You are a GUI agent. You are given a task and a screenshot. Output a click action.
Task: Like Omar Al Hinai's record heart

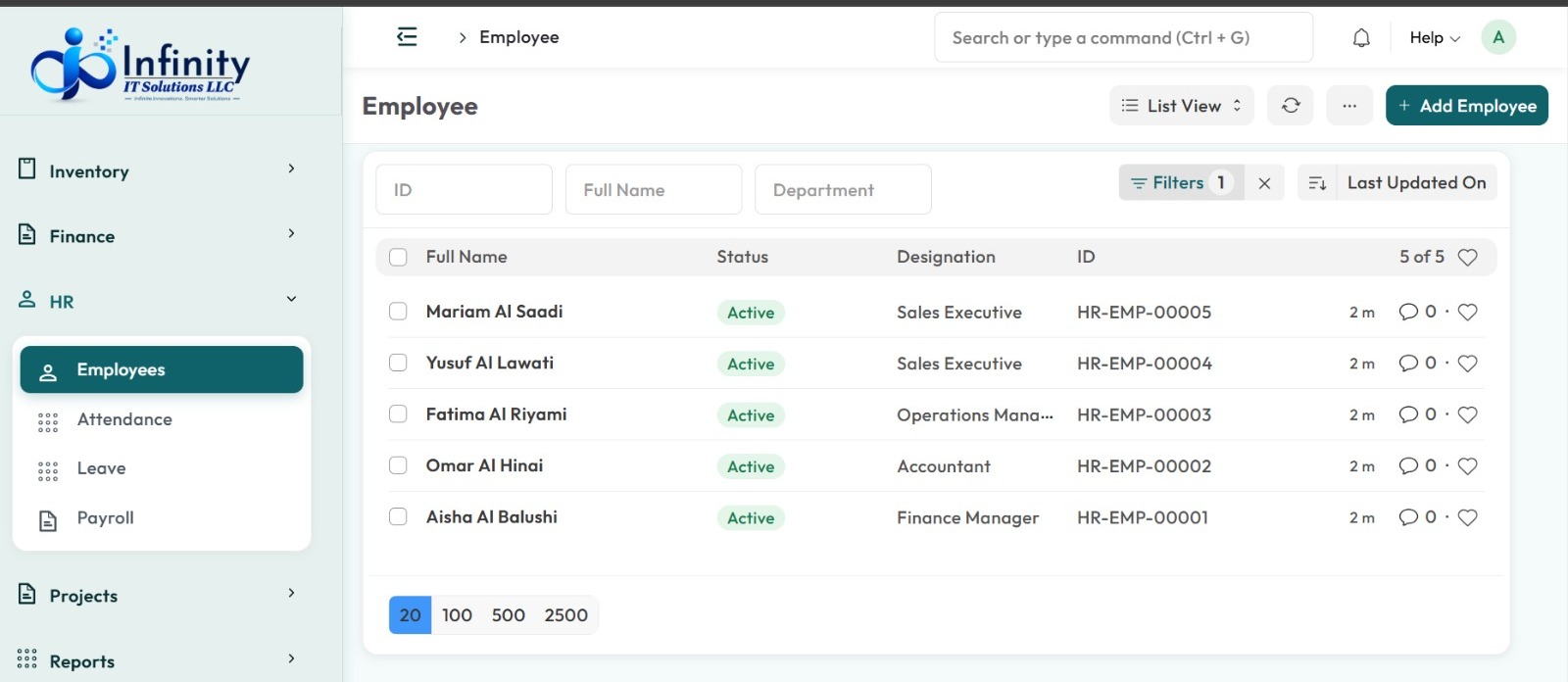coord(1467,466)
